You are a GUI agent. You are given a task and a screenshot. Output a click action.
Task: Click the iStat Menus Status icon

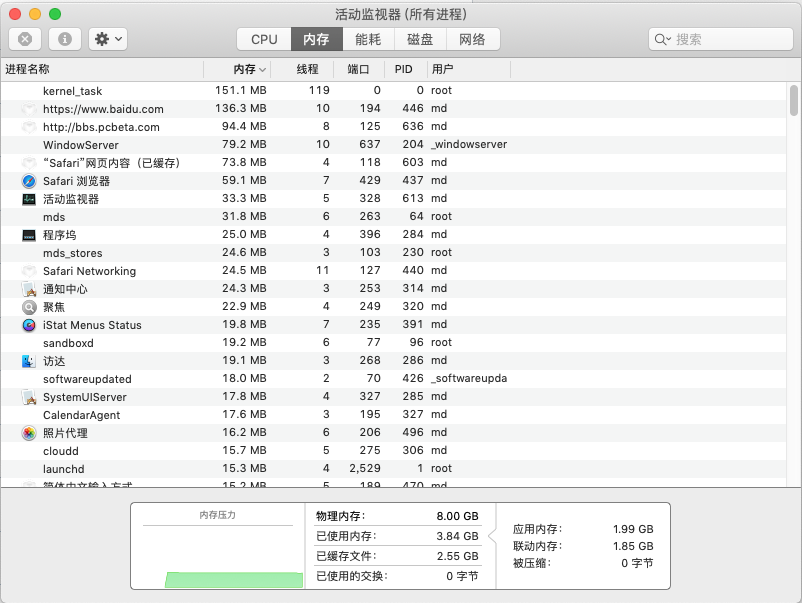point(29,325)
